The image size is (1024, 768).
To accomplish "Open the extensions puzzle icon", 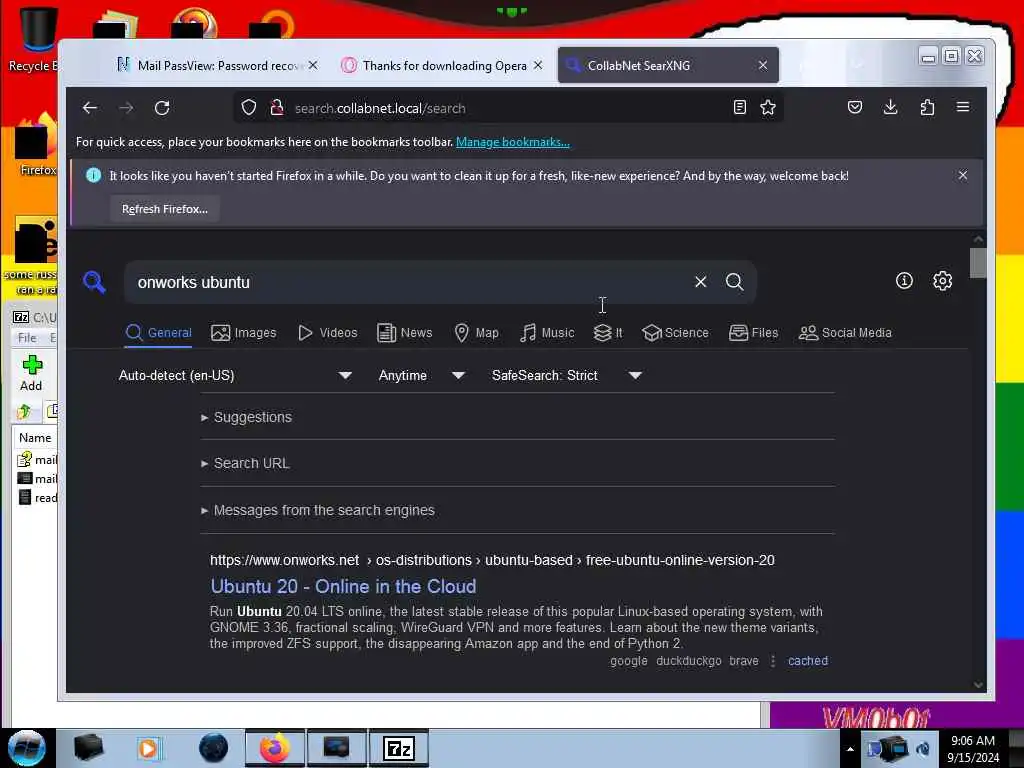I will (x=927, y=107).
